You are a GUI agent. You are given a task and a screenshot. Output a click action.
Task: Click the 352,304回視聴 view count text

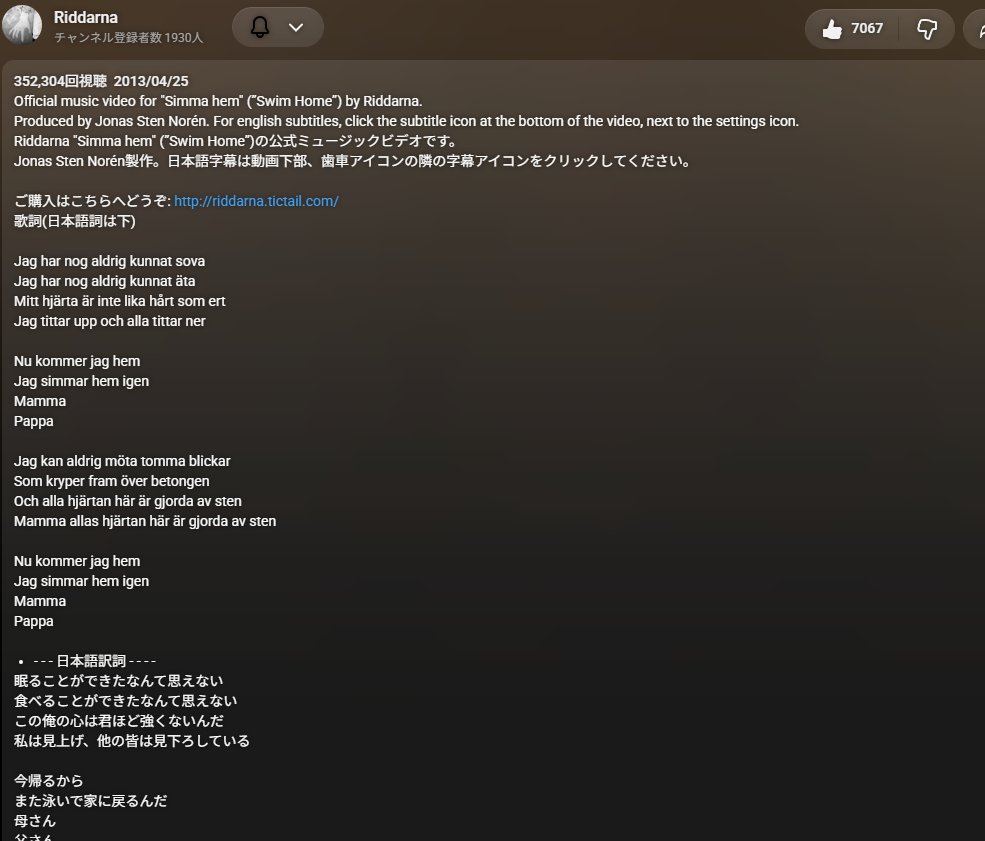[60, 81]
